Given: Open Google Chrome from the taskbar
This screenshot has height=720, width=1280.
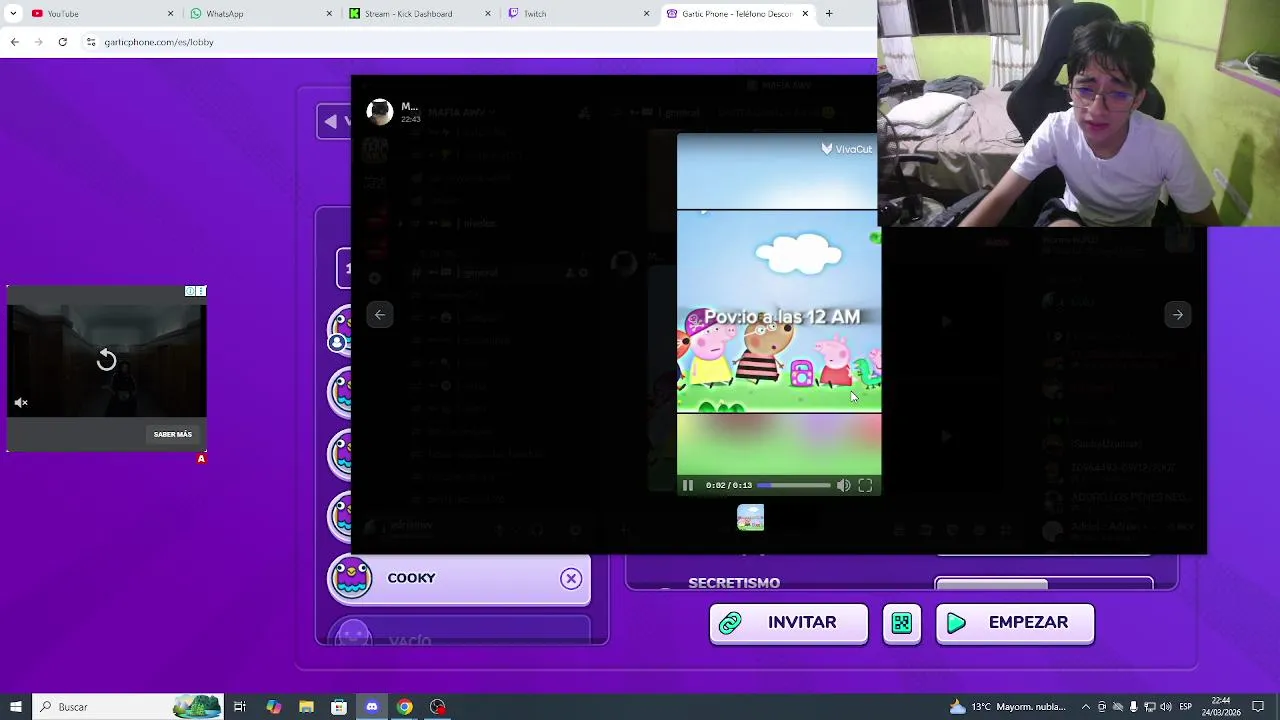Looking at the screenshot, I should (404, 707).
